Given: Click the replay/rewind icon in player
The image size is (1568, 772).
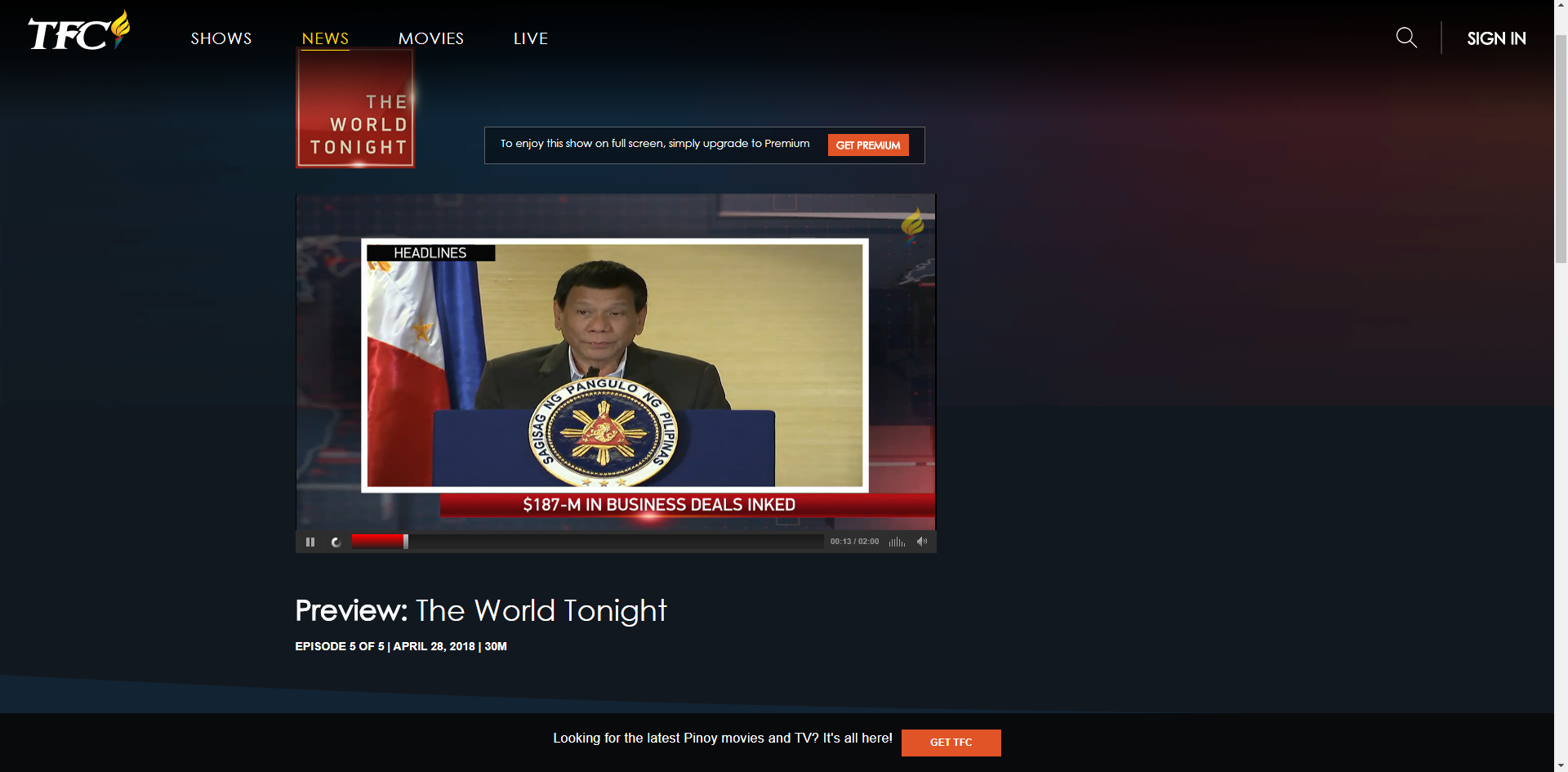Looking at the screenshot, I should tap(336, 542).
